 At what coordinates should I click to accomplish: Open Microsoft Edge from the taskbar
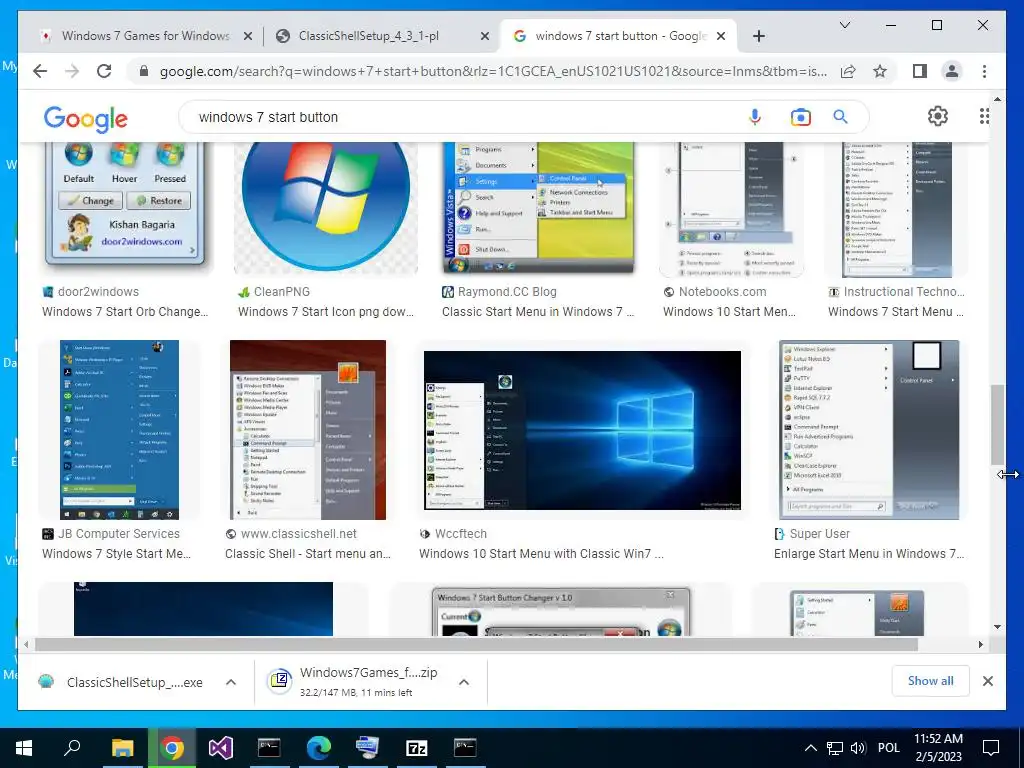(x=319, y=748)
